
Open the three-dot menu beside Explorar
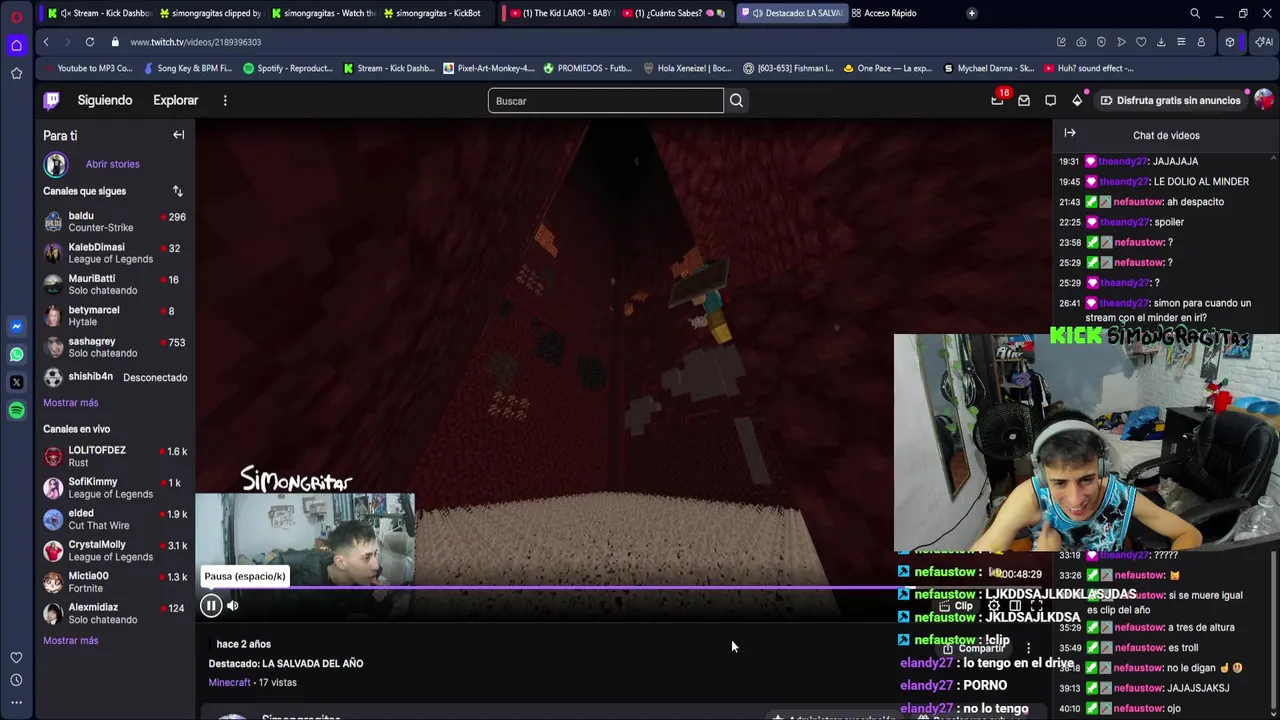tap(225, 100)
